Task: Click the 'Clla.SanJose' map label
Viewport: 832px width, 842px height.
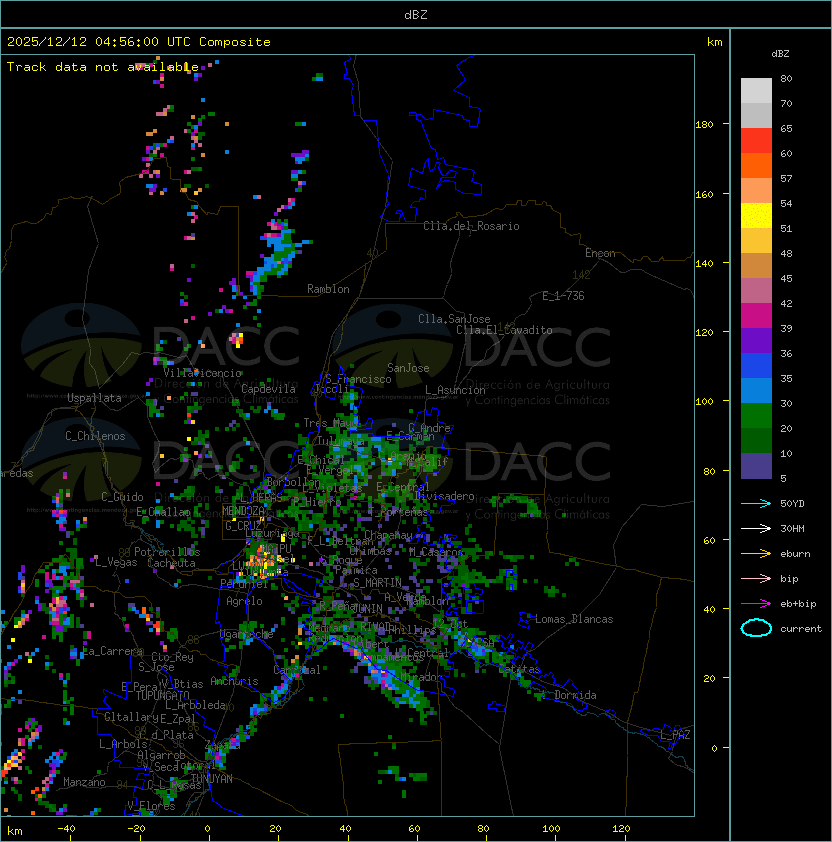Action: [454, 319]
